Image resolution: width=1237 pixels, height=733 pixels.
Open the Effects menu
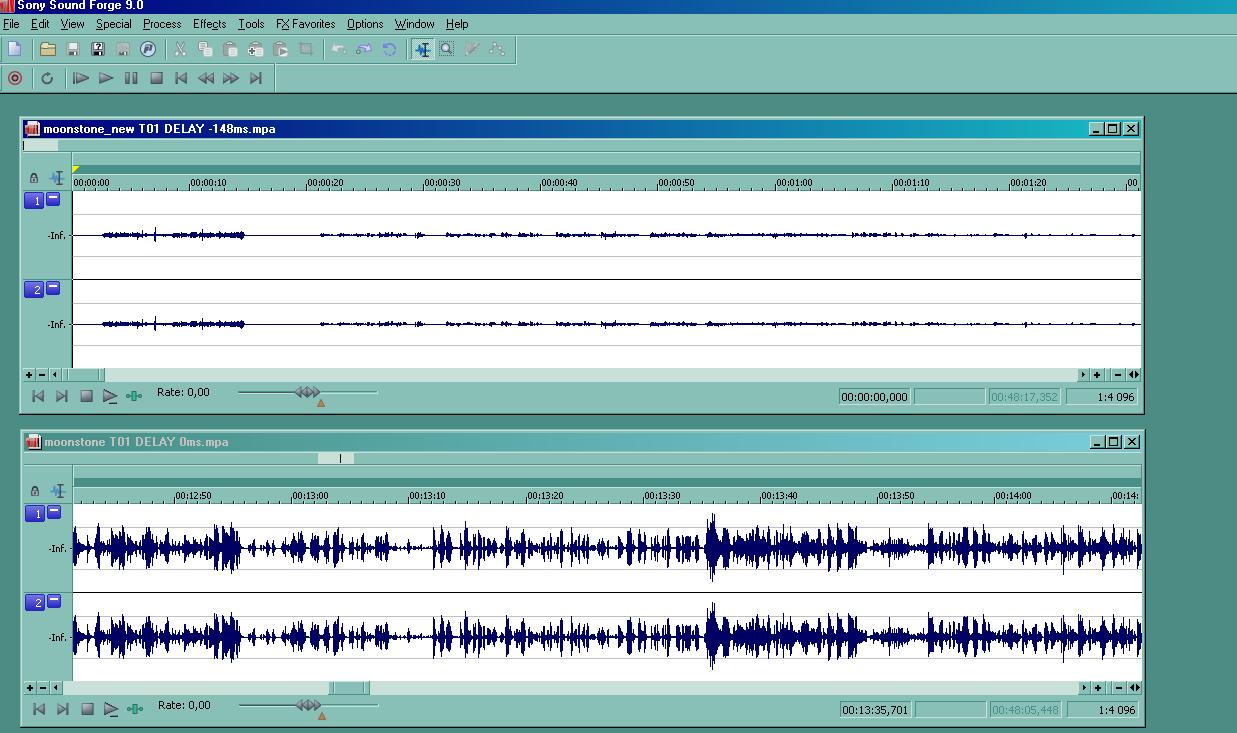tap(209, 24)
